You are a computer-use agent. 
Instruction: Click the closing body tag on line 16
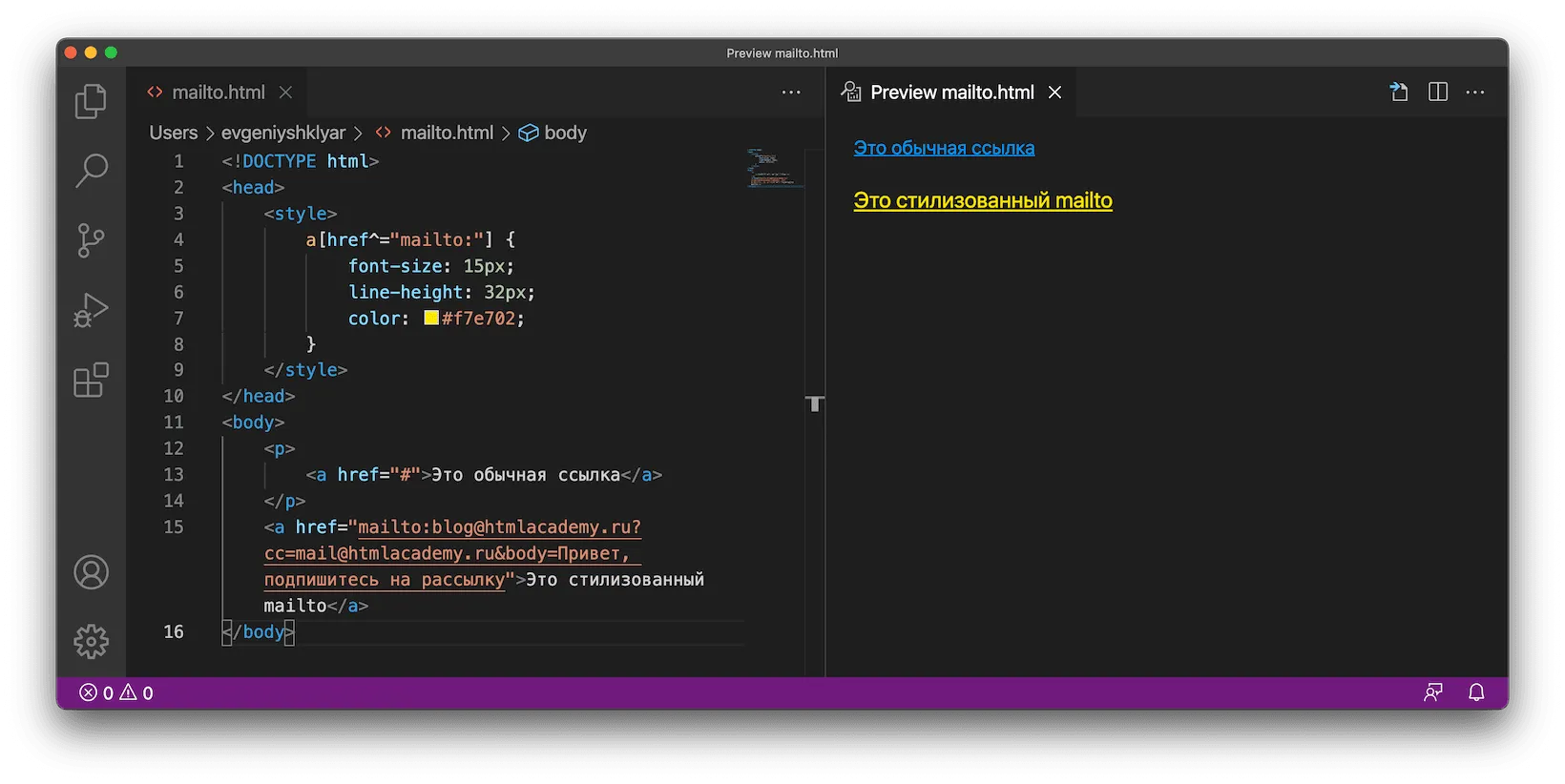[259, 631]
